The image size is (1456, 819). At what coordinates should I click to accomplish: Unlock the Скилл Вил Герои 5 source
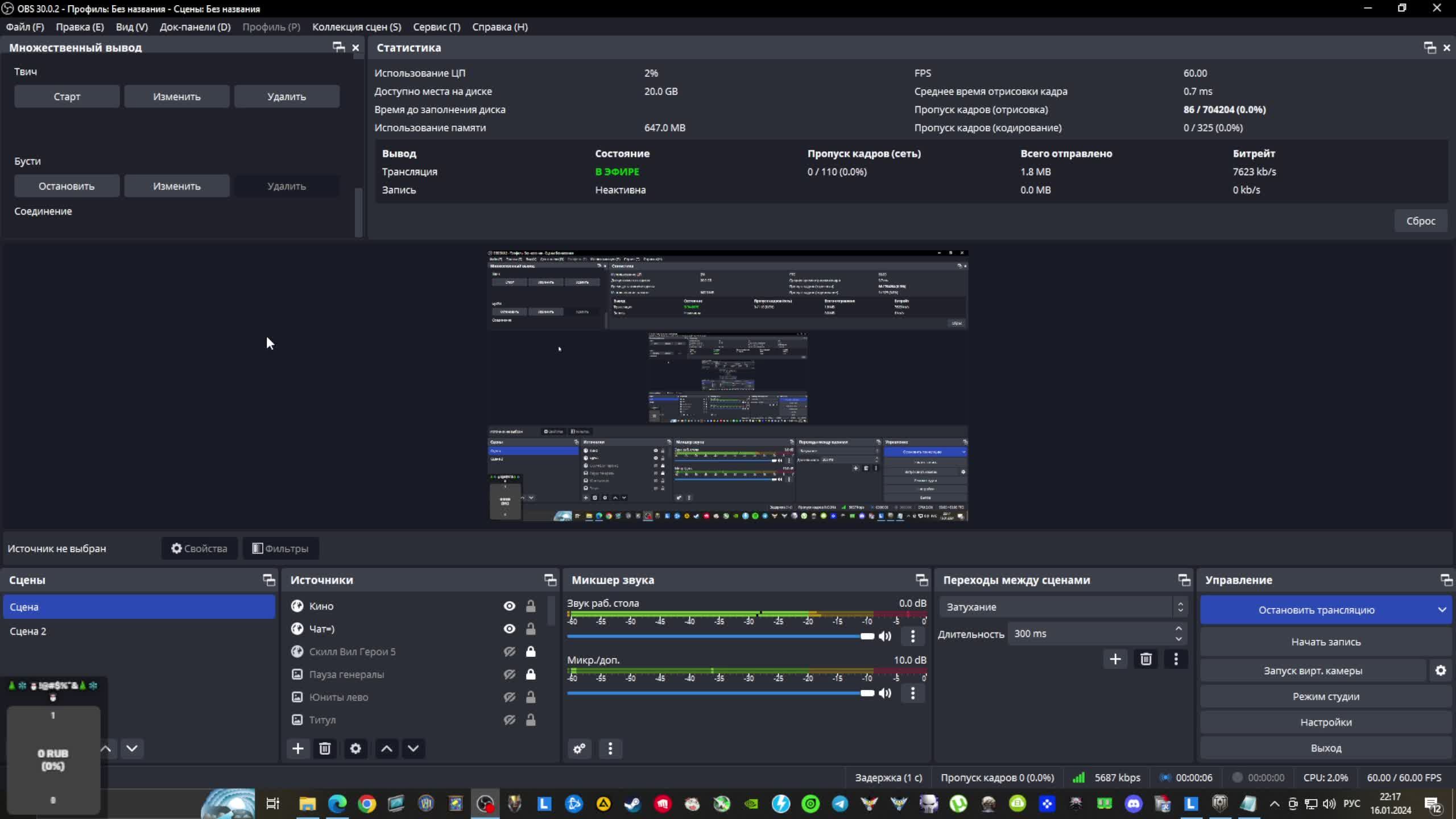click(x=531, y=652)
